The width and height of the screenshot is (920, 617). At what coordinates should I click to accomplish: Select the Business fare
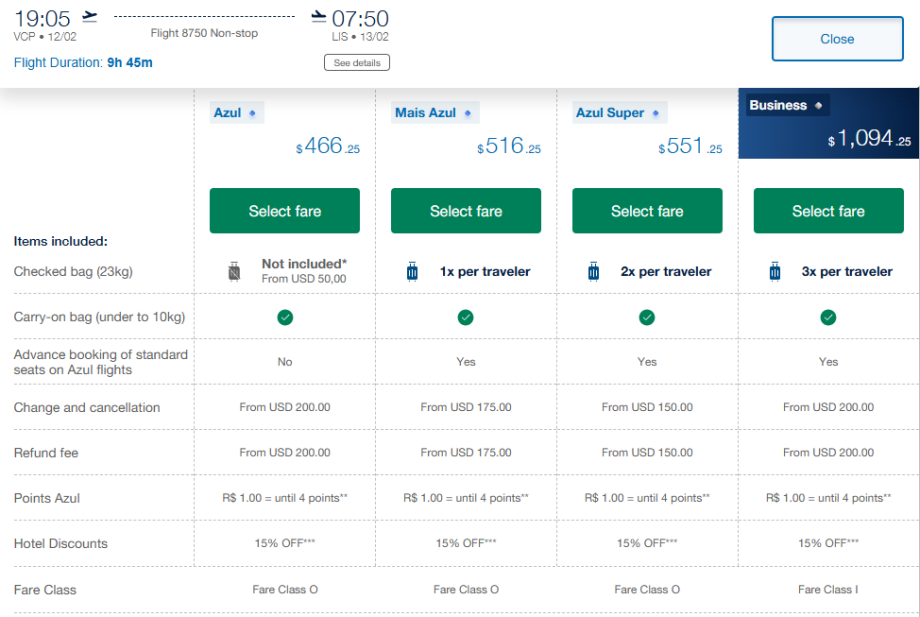click(828, 211)
